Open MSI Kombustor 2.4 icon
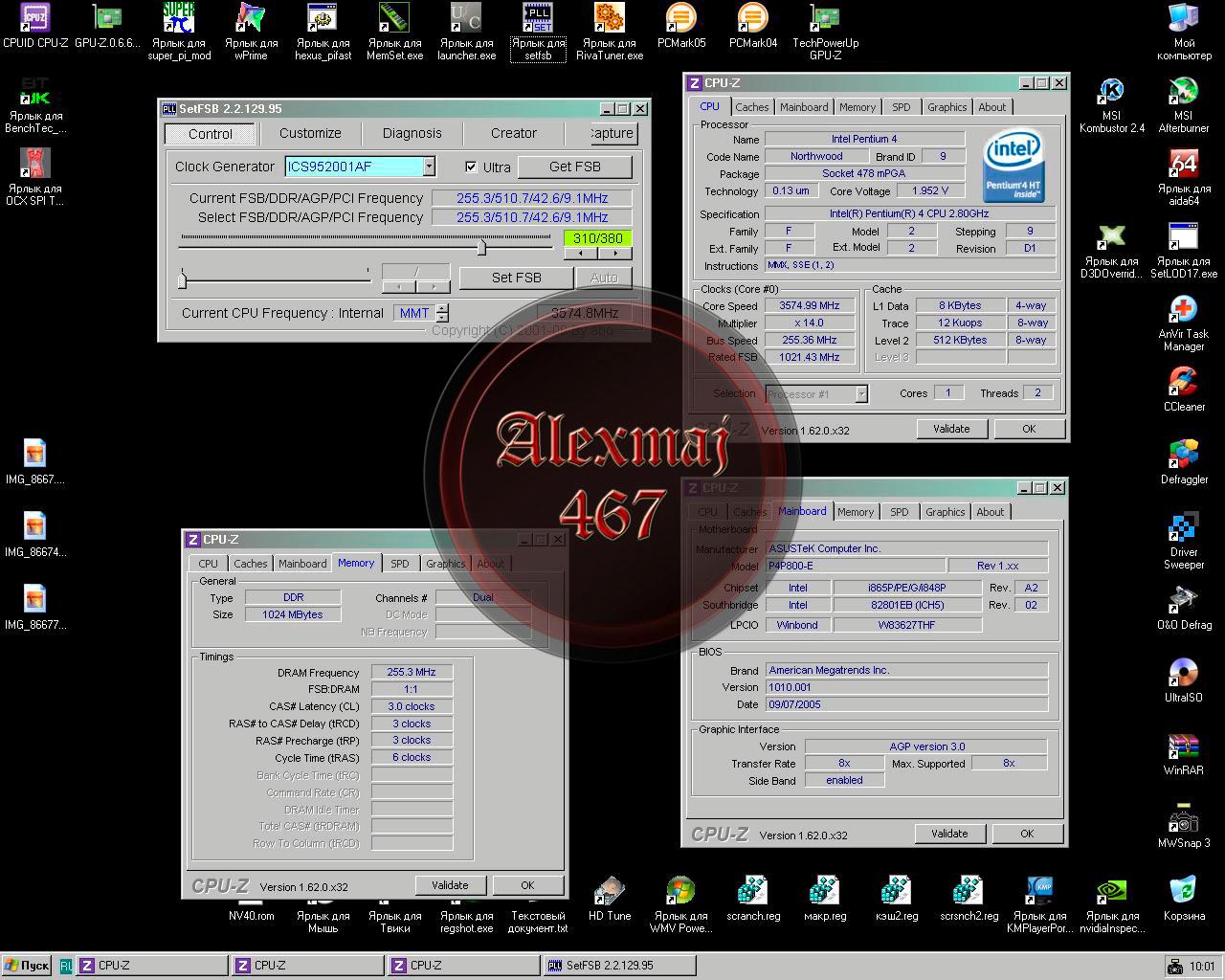Image resolution: width=1225 pixels, height=980 pixels. click(1111, 91)
